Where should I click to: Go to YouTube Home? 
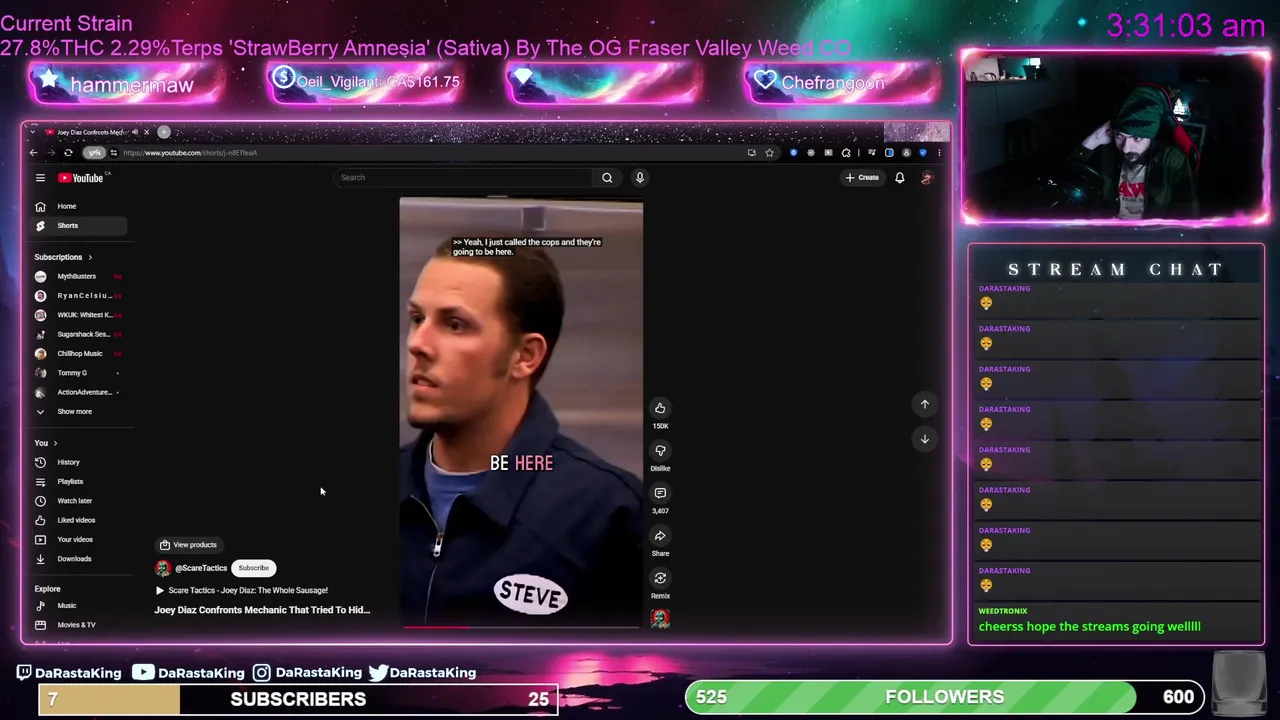click(x=80, y=206)
